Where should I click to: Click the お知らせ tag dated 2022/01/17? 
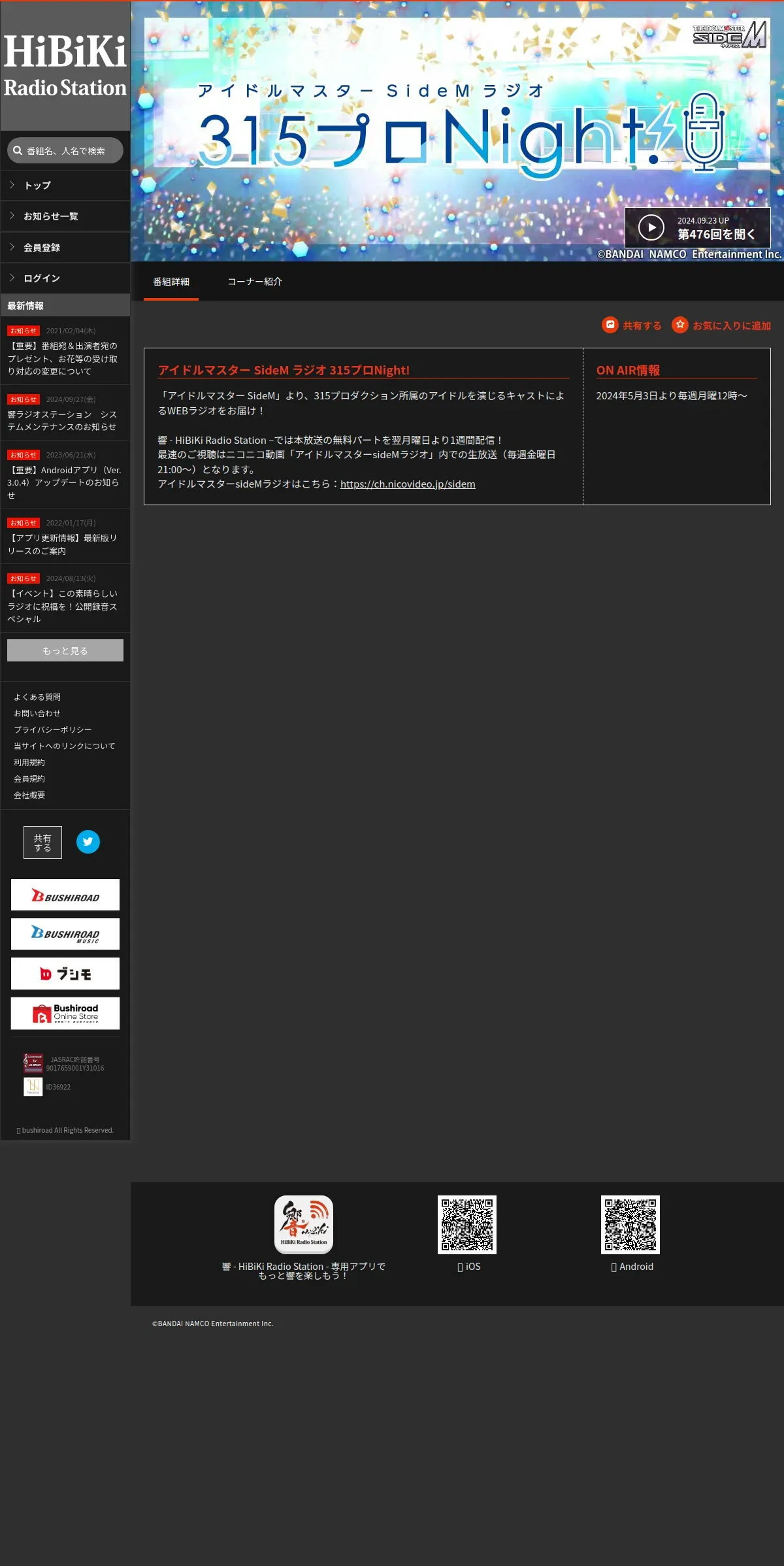(x=24, y=523)
